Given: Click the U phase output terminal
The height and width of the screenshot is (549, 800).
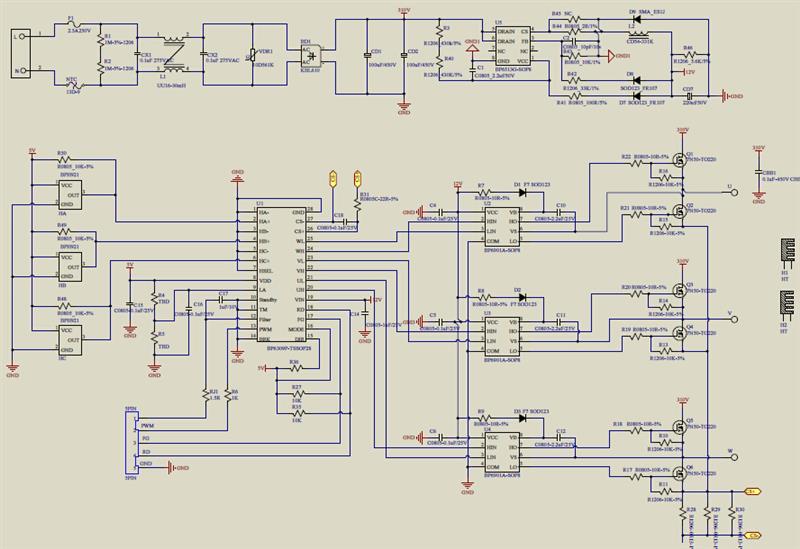Looking at the screenshot, I should click(730, 188).
